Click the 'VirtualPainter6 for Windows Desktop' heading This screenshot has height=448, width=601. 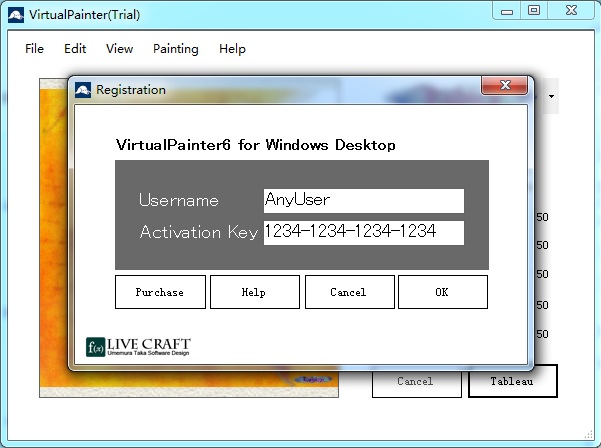coord(256,145)
